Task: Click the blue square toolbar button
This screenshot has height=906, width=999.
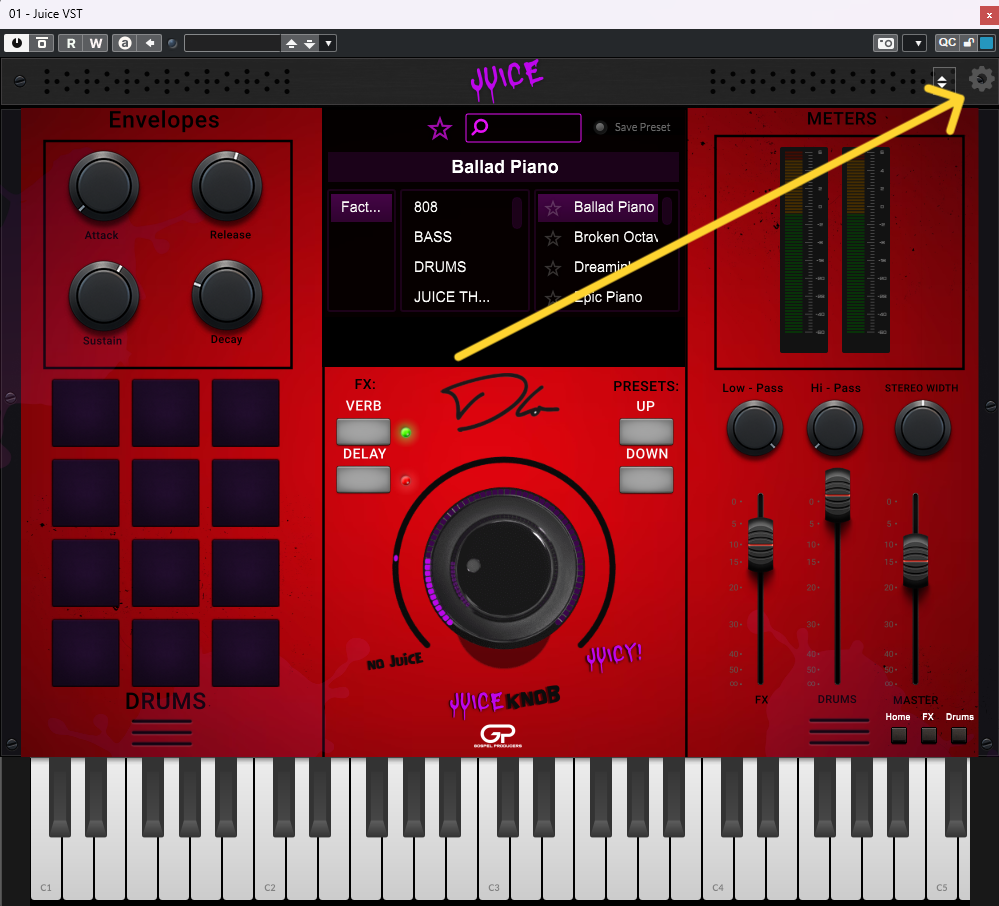Action: [986, 43]
